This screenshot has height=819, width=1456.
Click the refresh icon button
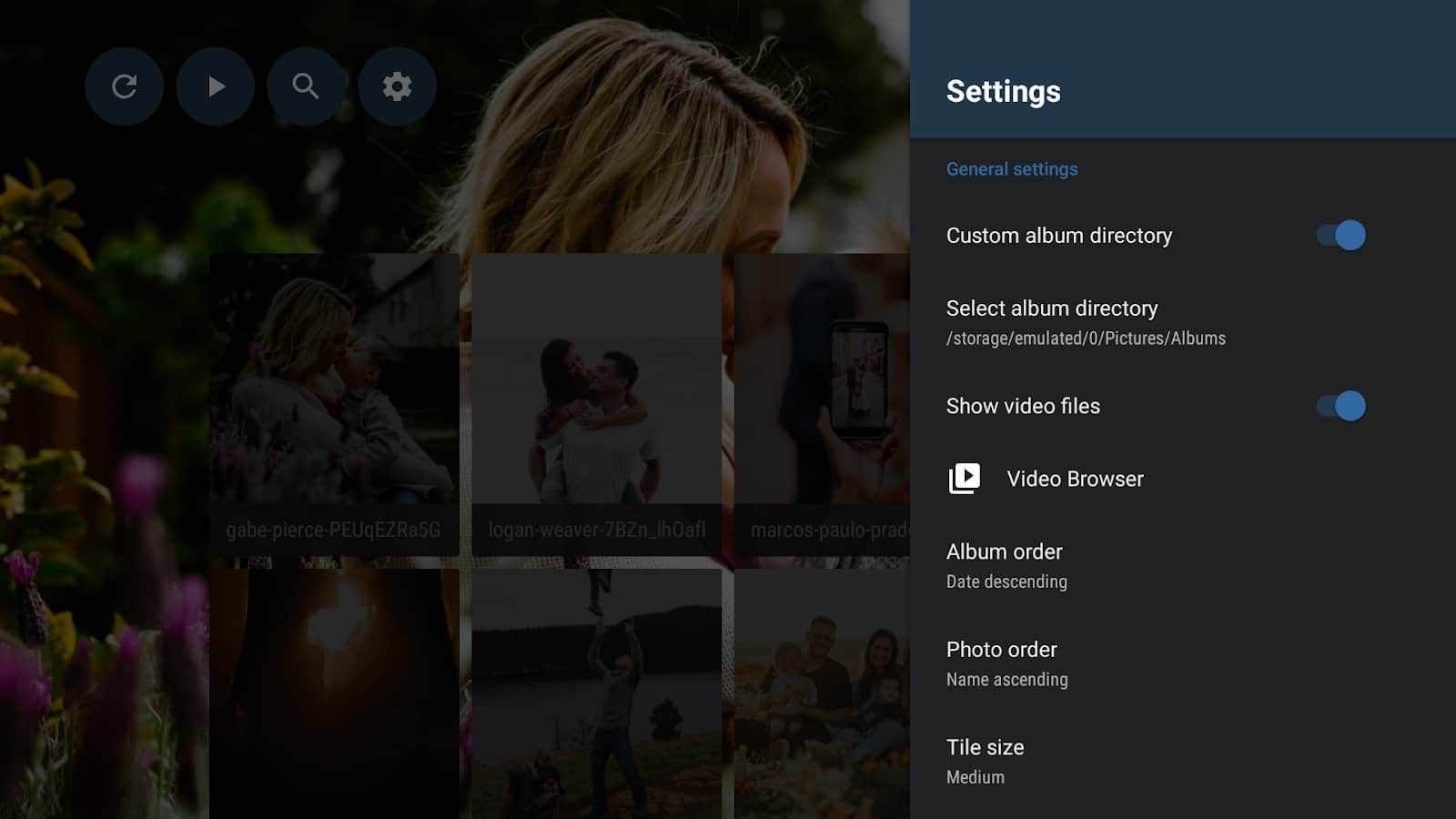click(124, 86)
